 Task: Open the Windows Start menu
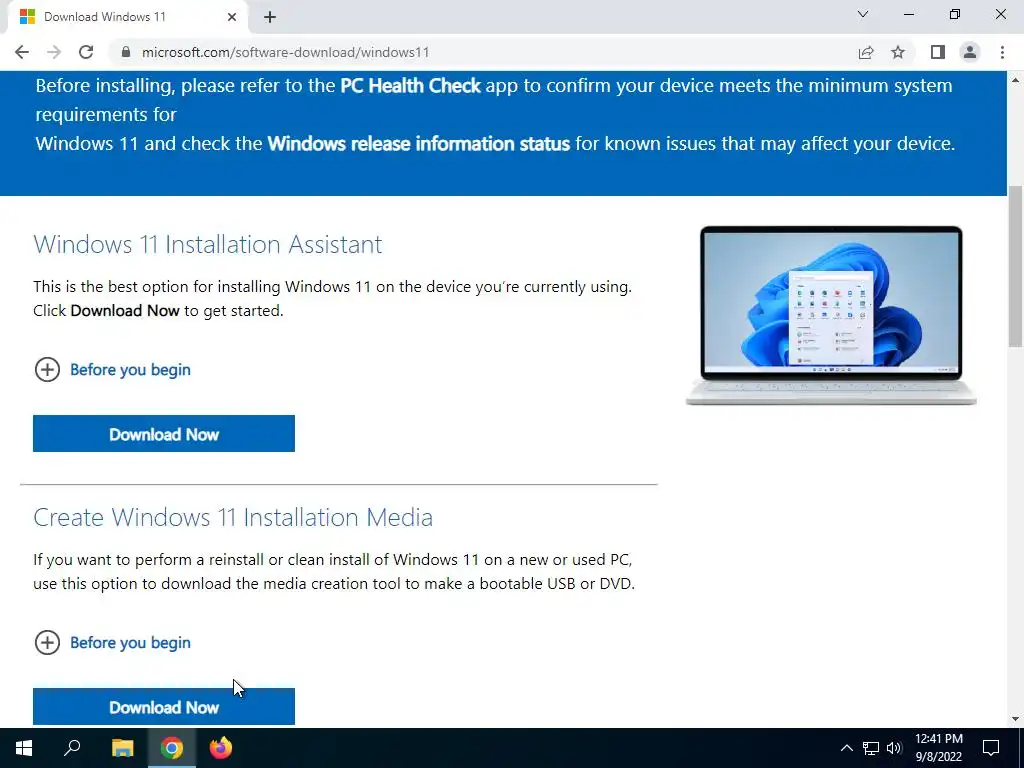(24, 748)
